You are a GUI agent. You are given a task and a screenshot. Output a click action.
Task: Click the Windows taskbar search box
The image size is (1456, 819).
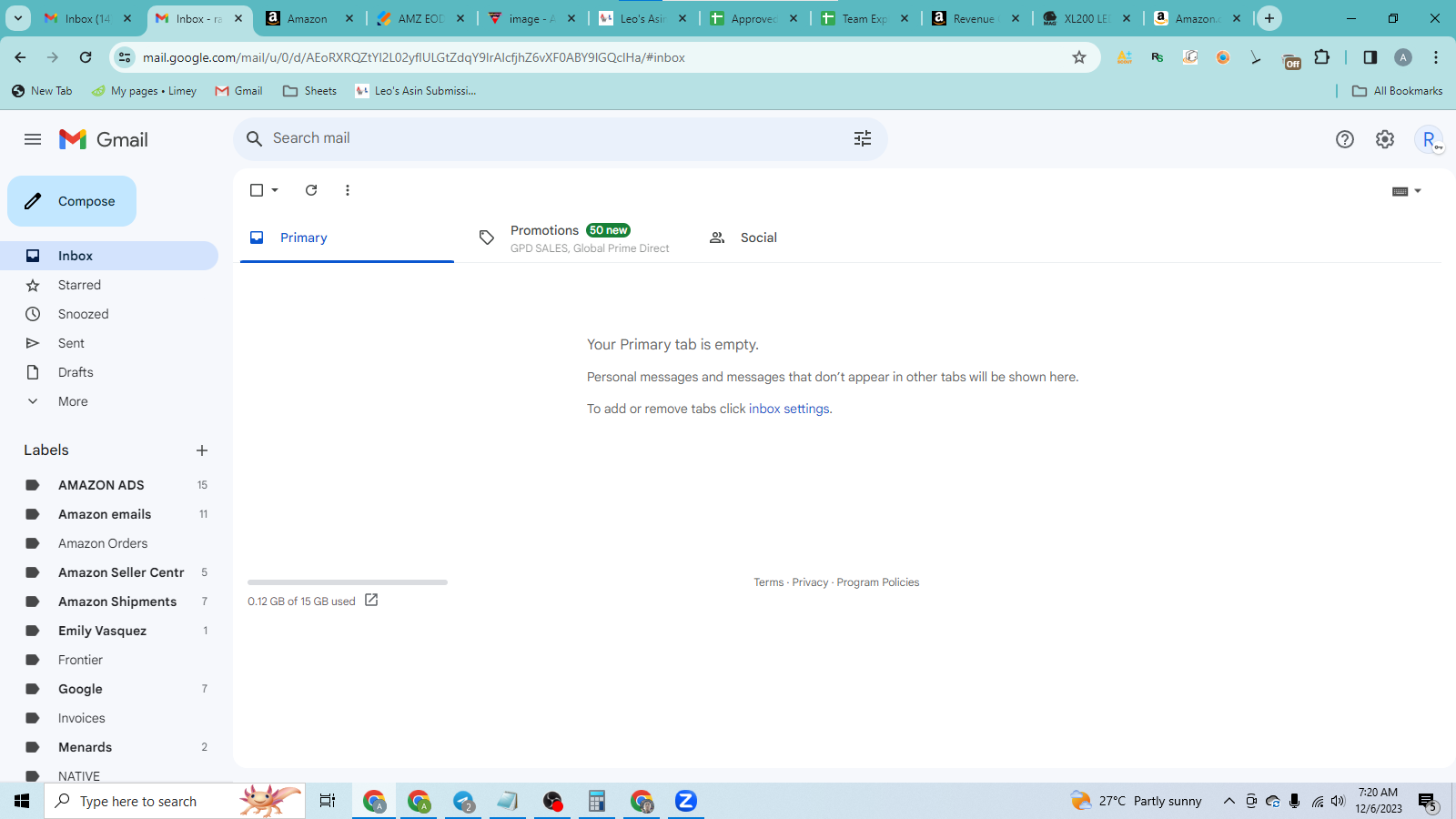coord(175,801)
